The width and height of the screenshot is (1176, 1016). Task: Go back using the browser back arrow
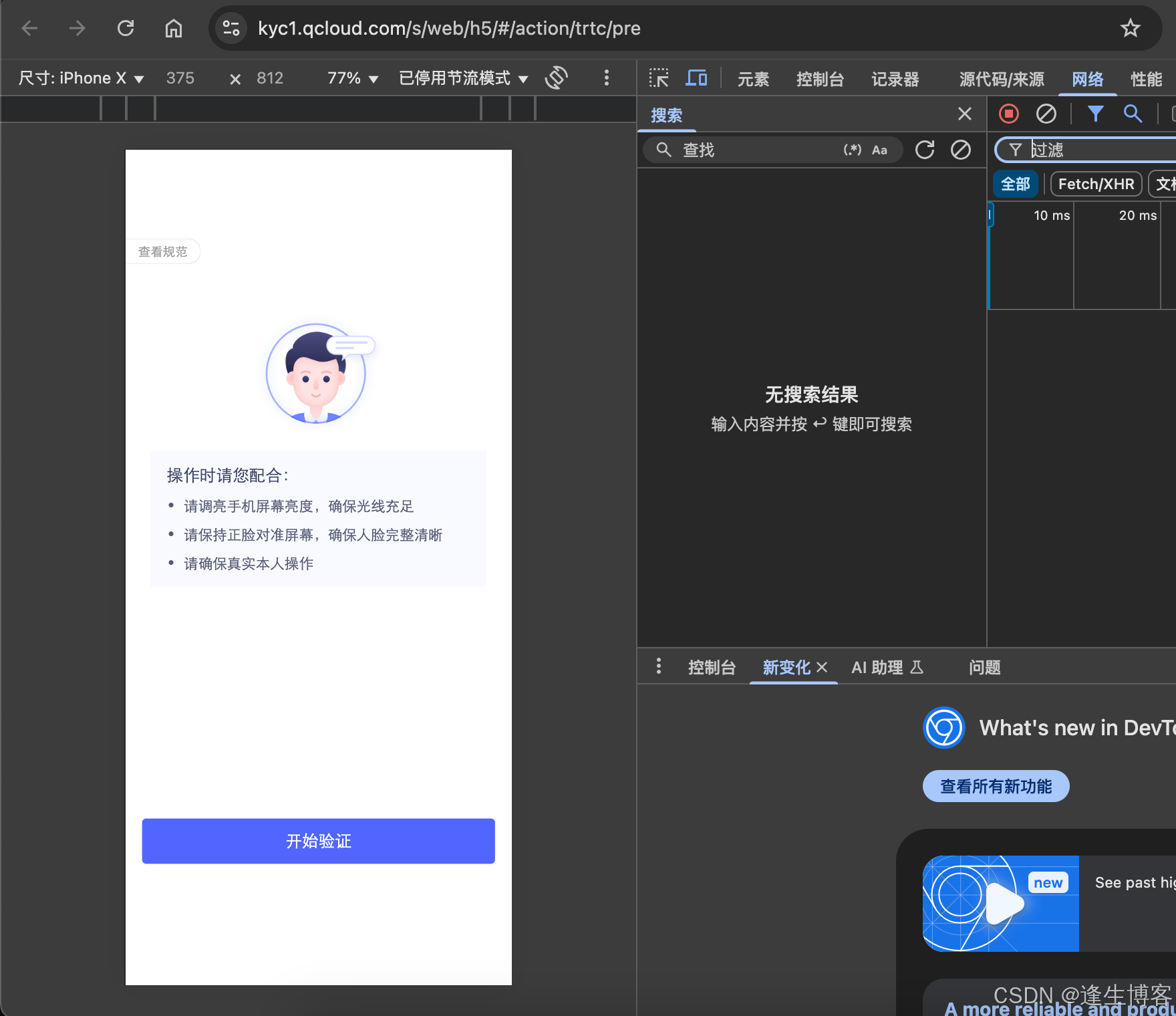pos(29,28)
